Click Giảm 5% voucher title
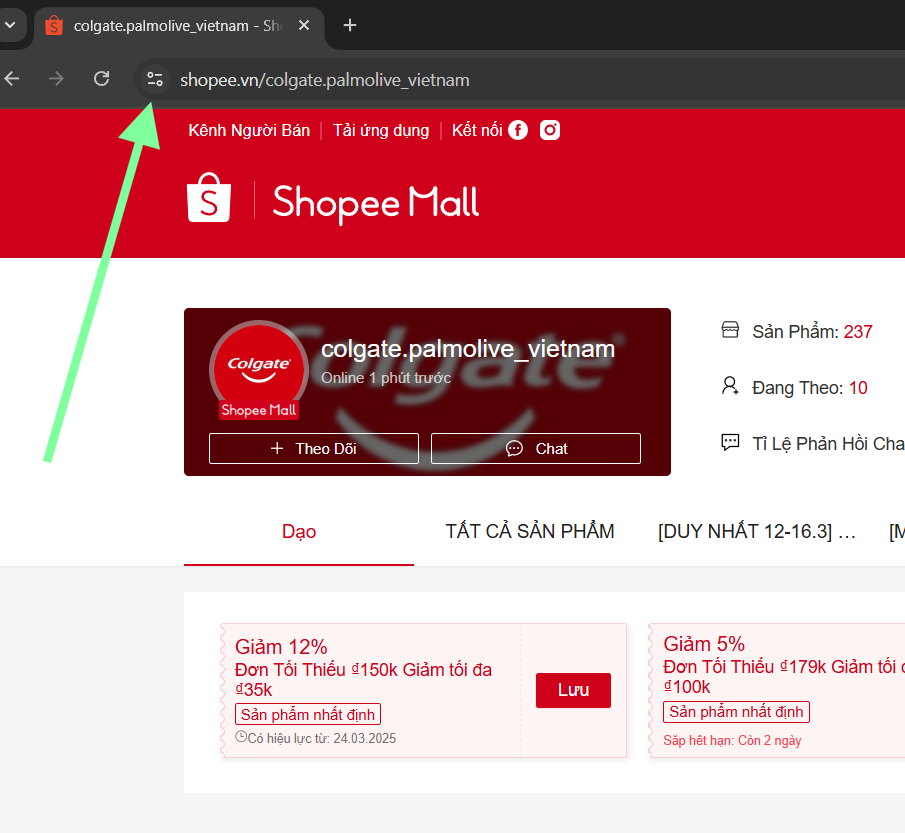Image resolution: width=905 pixels, height=833 pixels. [x=704, y=644]
